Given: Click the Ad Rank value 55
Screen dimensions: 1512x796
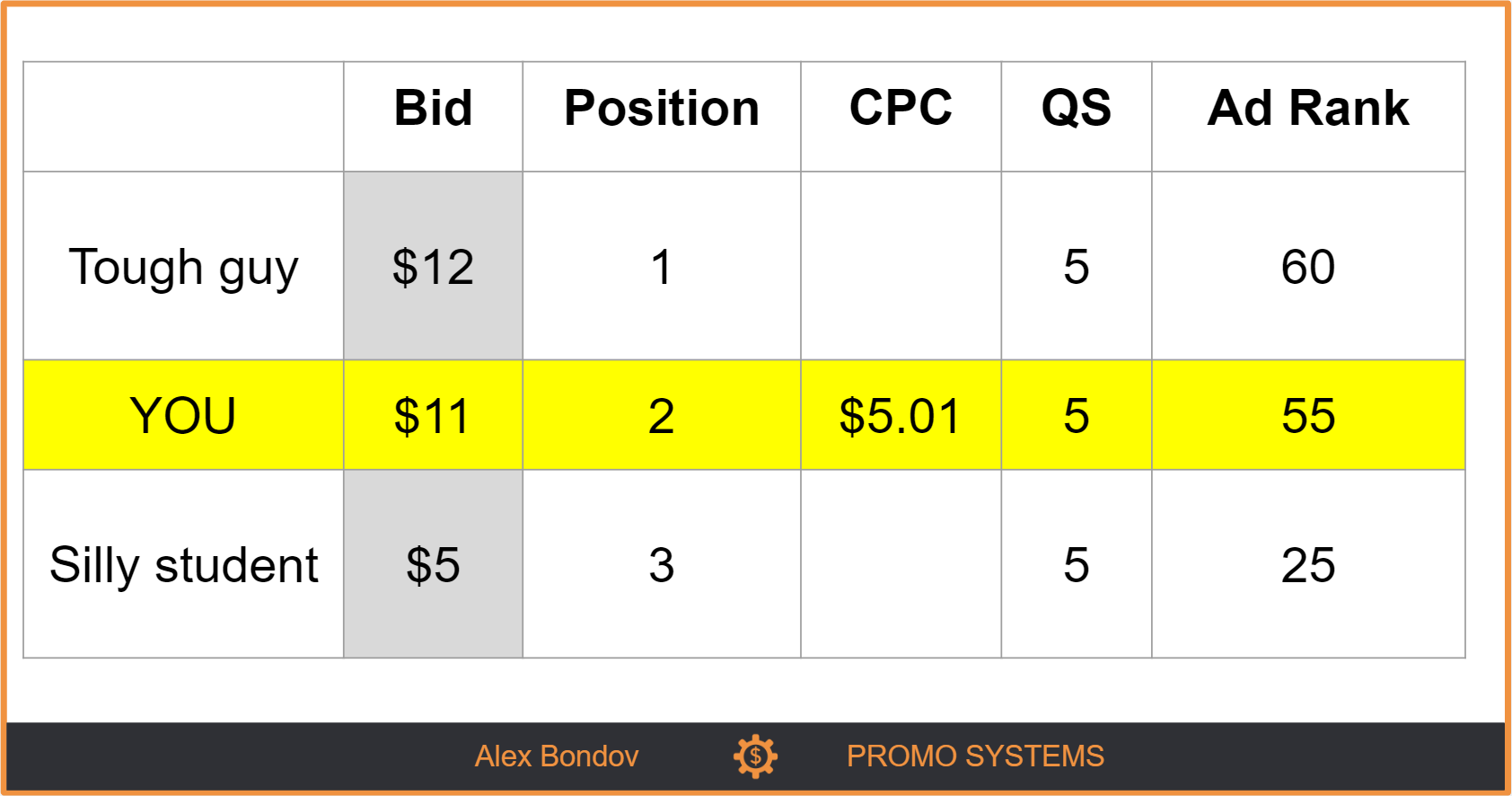Looking at the screenshot, I should click(x=1308, y=415).
